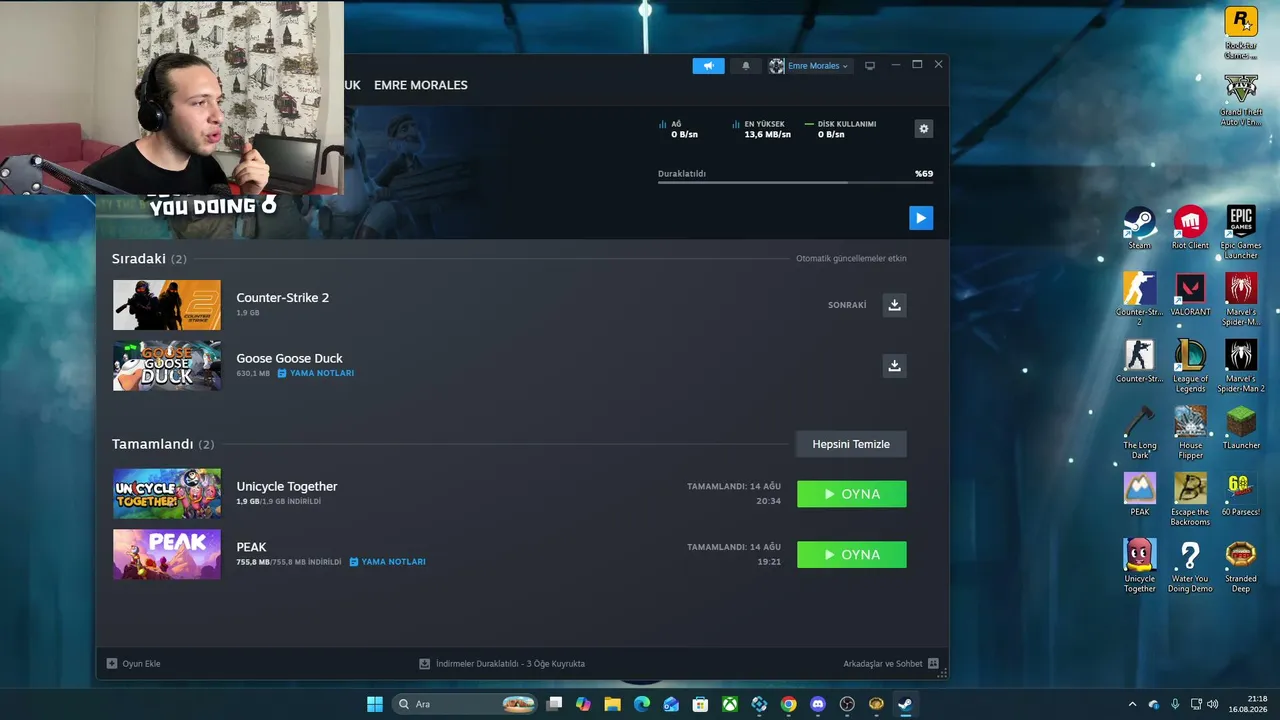Viewport: 1280px width, 720px height.
Task: Click the Goose Goose Duck title text
Action: pos(290,358)
